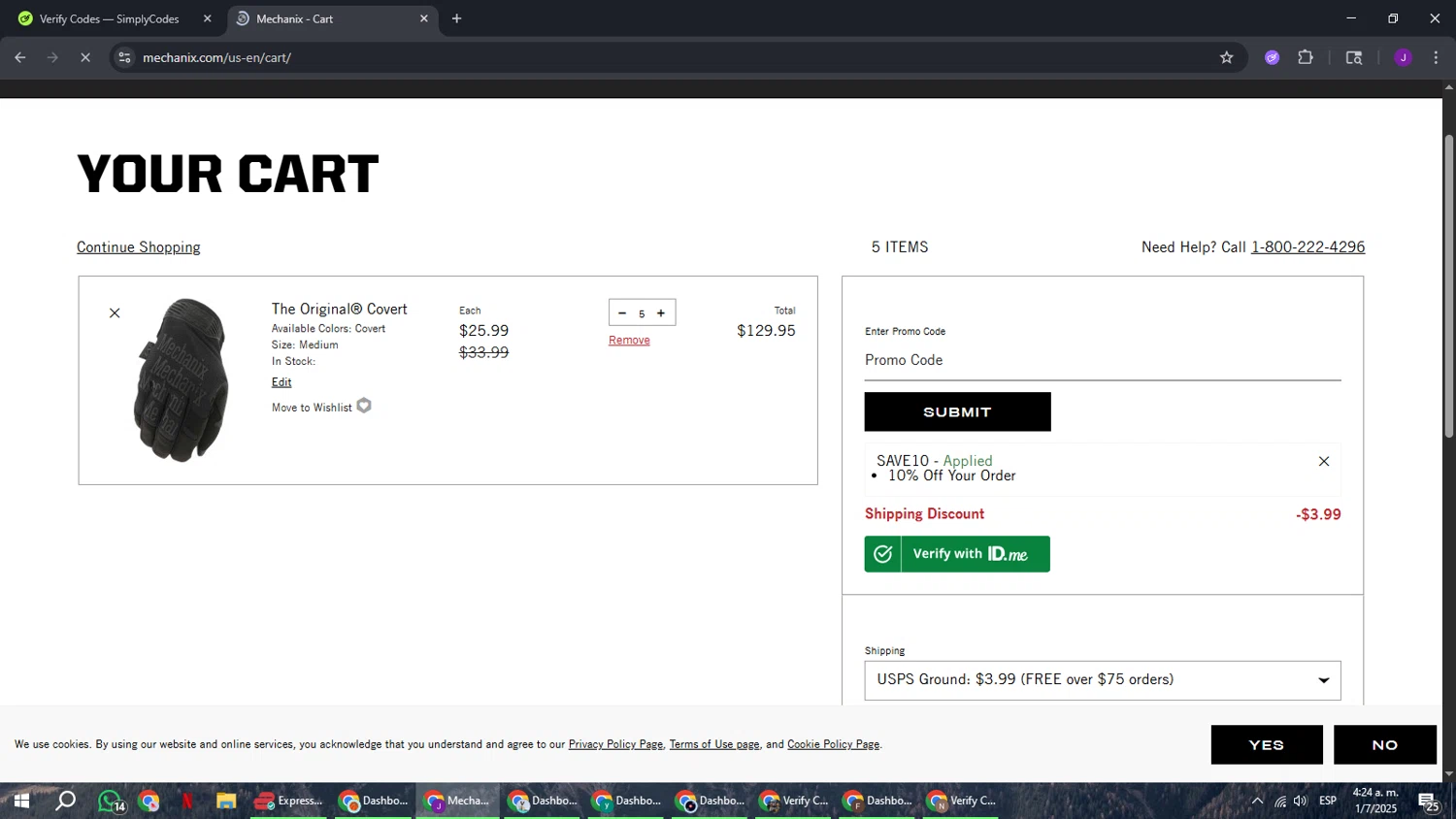Viewport: 1456px width, 819px height.
Task: Open the Extensions puzzle icon
Action: [x=1306, y=57]
